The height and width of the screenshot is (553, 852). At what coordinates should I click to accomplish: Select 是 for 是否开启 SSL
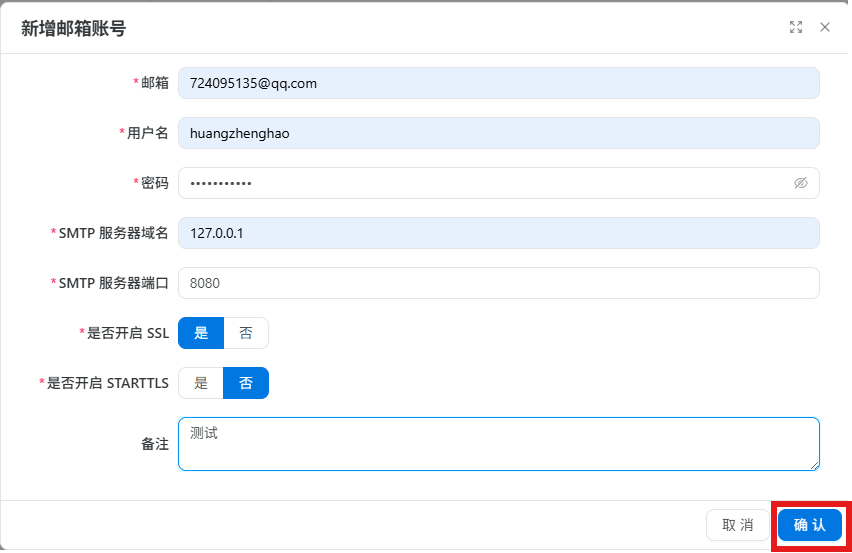click(x=201, y=333)
